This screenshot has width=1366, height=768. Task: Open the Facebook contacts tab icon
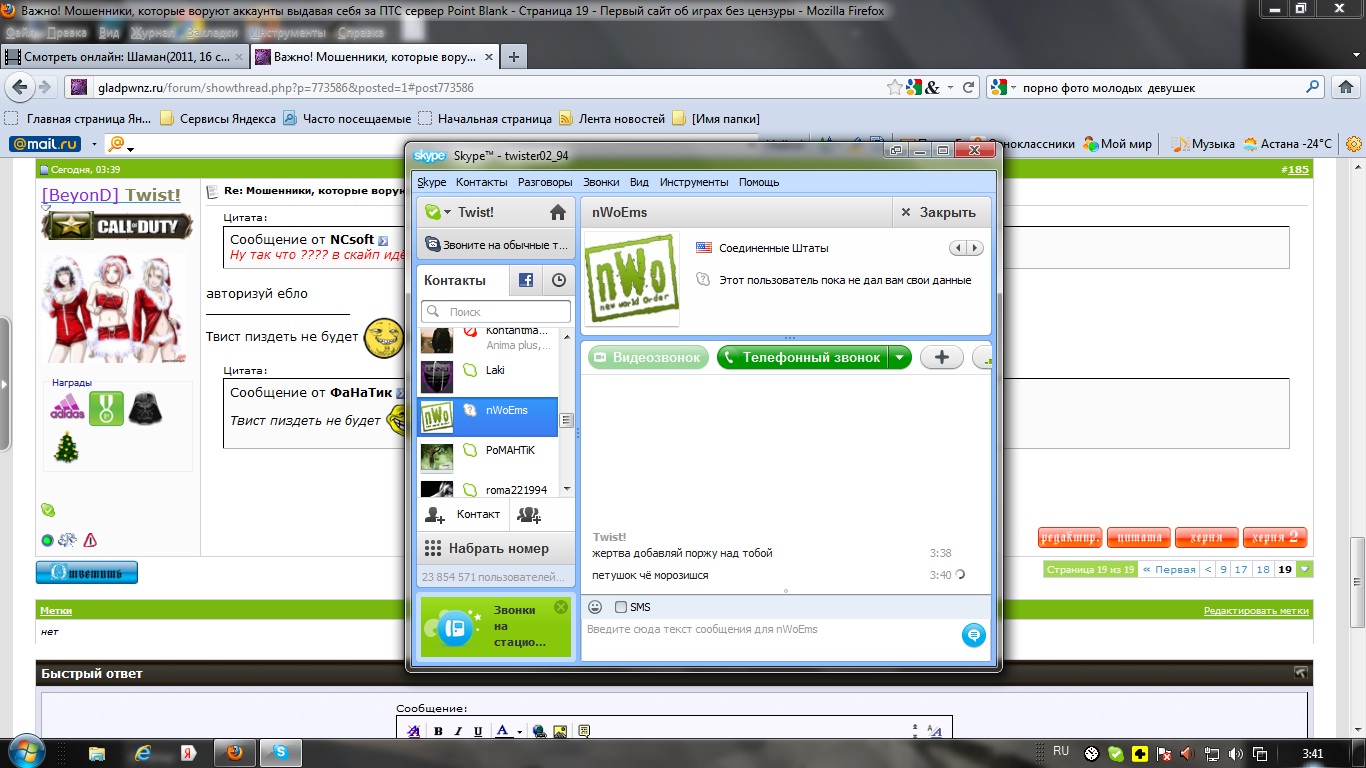[x=526, y=281]
